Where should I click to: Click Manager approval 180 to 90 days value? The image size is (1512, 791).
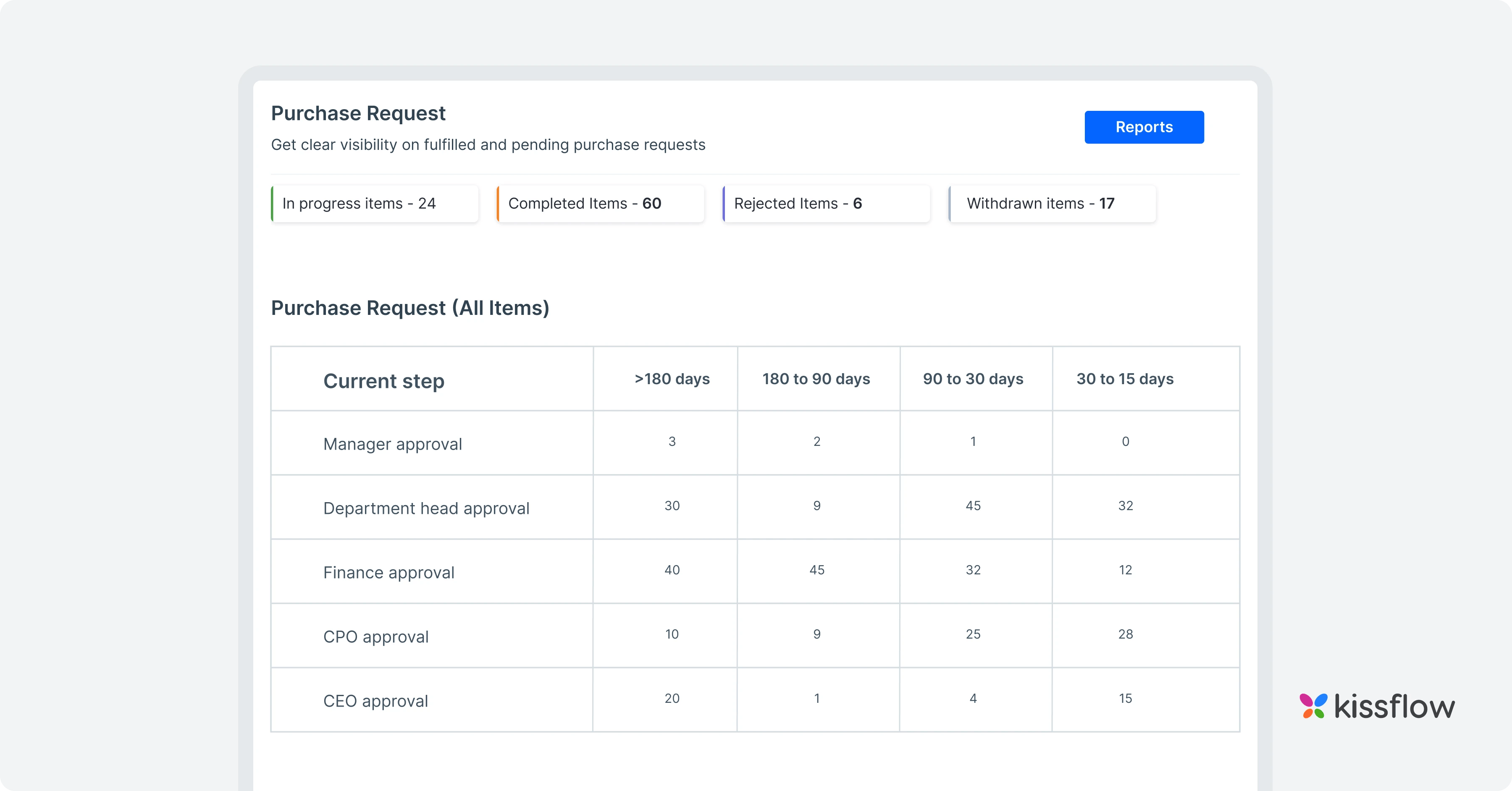coord(817,441)
